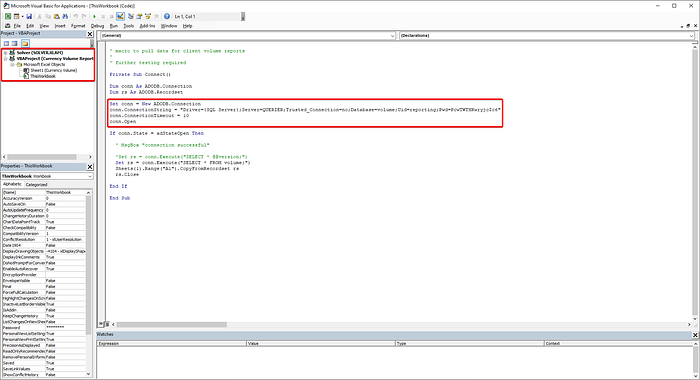
Task: Click the Cut scissors icon
Action: pyautogui.click(x=39, y=17)
